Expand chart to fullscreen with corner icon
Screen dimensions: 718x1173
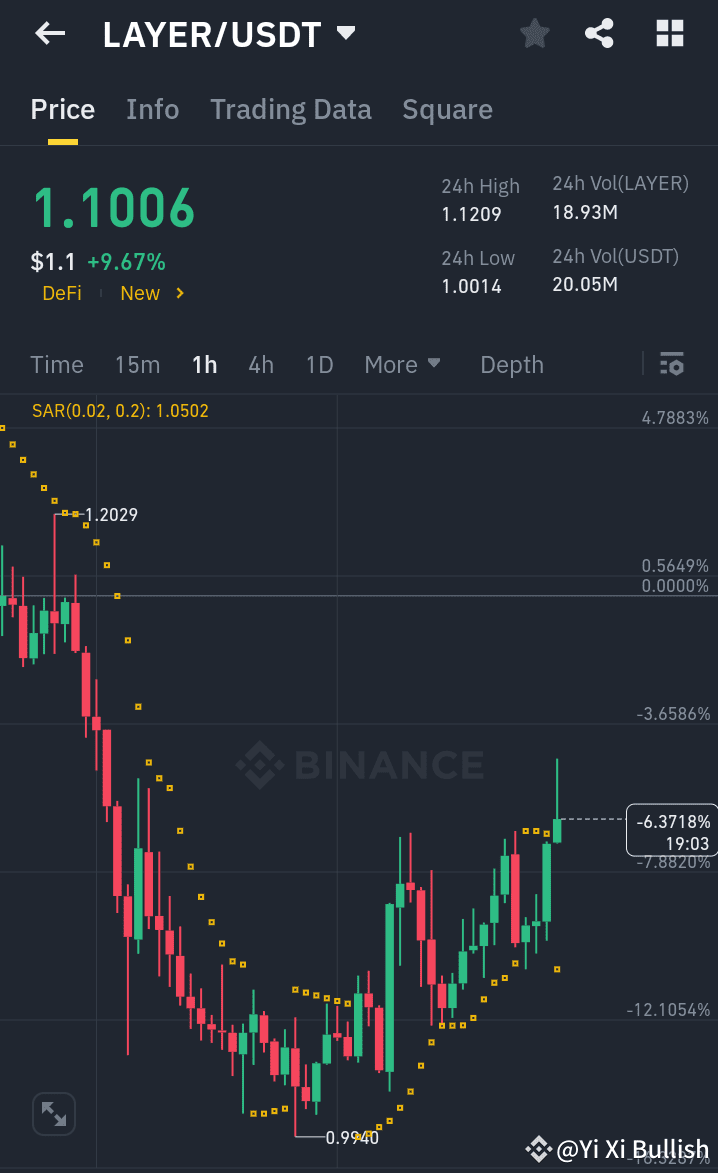coord(53,1113)
